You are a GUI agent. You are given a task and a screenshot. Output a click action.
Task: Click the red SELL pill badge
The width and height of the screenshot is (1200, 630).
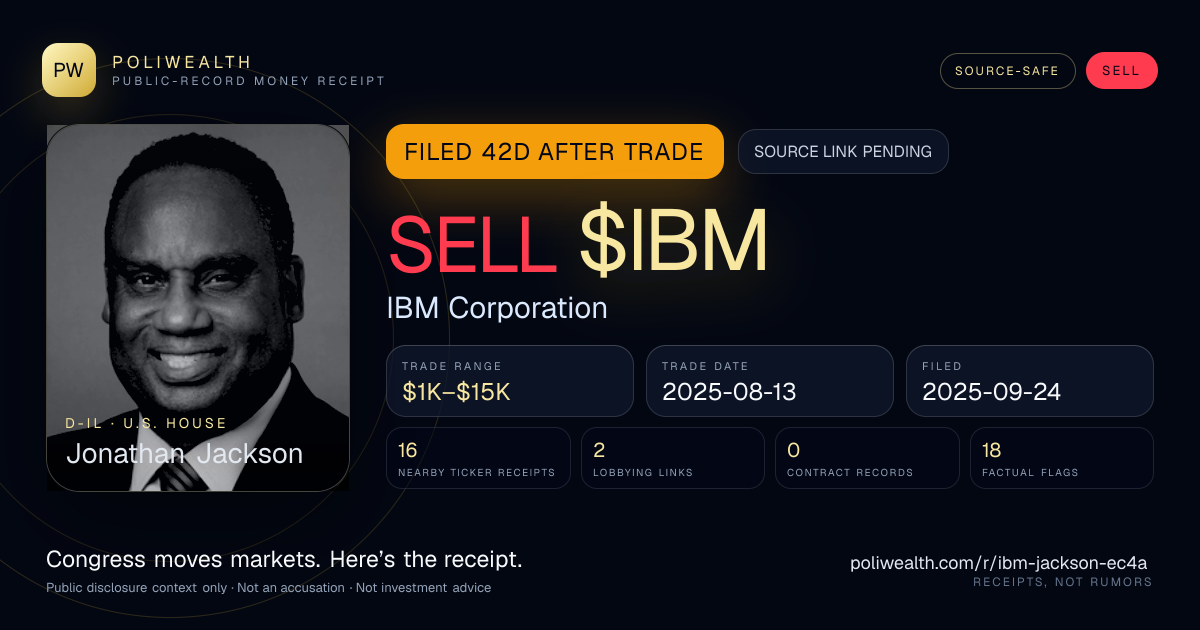click(1121, 71)
